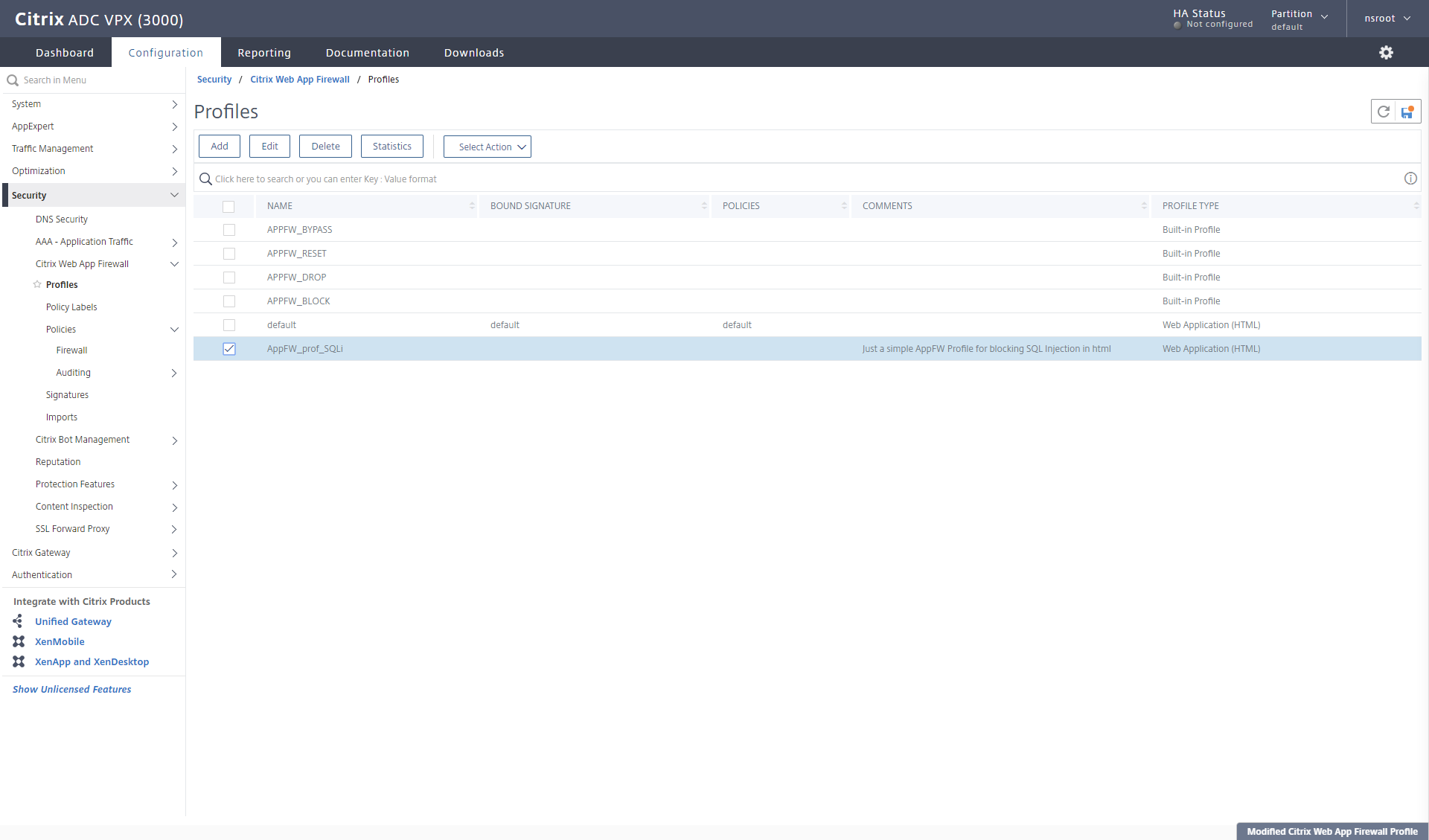This screenshot has width=1429, height=840.
Task: Click the Modified Citrix Web App Firewall Profile notification
Action: click(1332, 832)
